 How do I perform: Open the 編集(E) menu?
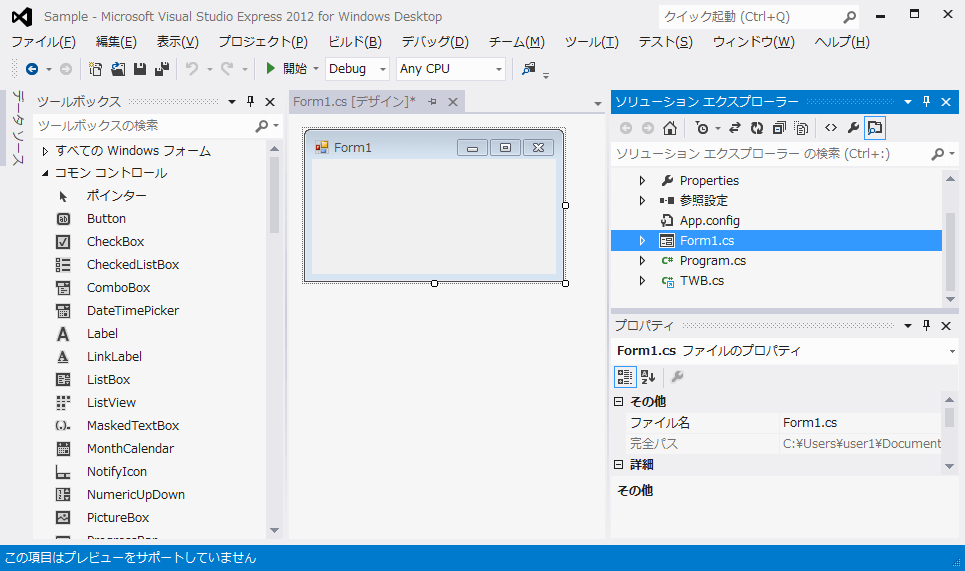coord(116,42)
